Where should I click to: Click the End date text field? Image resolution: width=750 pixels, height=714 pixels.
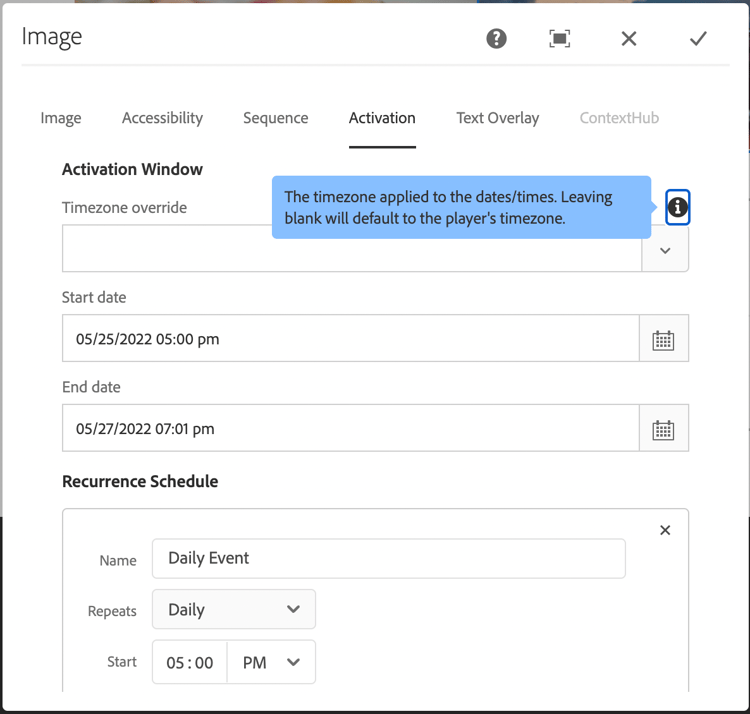(350, 429)
